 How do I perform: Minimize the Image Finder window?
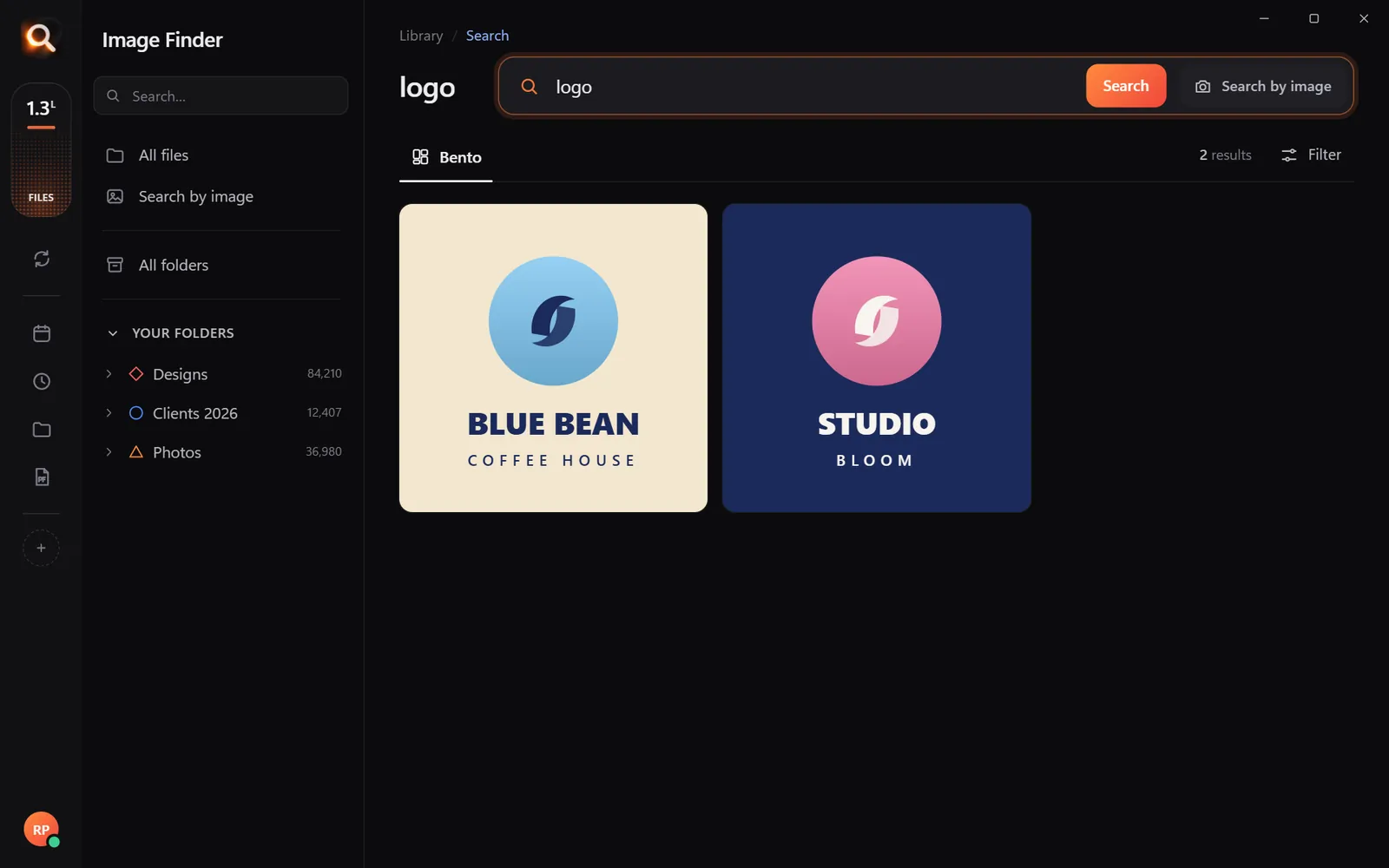(1264, 18)
